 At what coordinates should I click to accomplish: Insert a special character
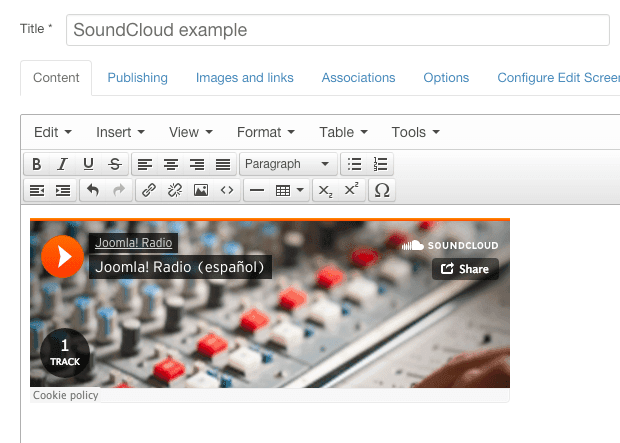pos(382,190)
